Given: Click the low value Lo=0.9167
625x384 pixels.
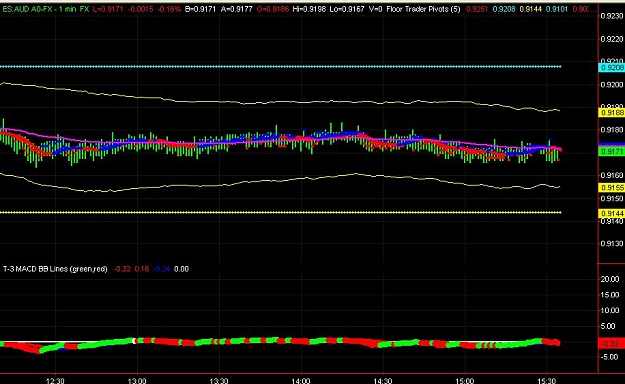Looking at the screenshot, I should click(x=347, y=8).
